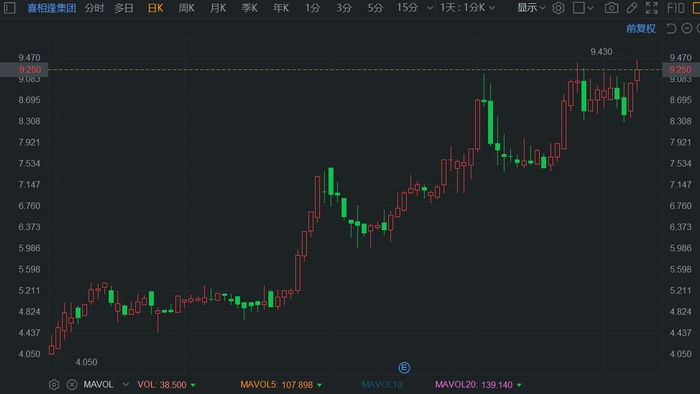Open the F10 company info button
700x394 pixels.
(x=675, y=8)
